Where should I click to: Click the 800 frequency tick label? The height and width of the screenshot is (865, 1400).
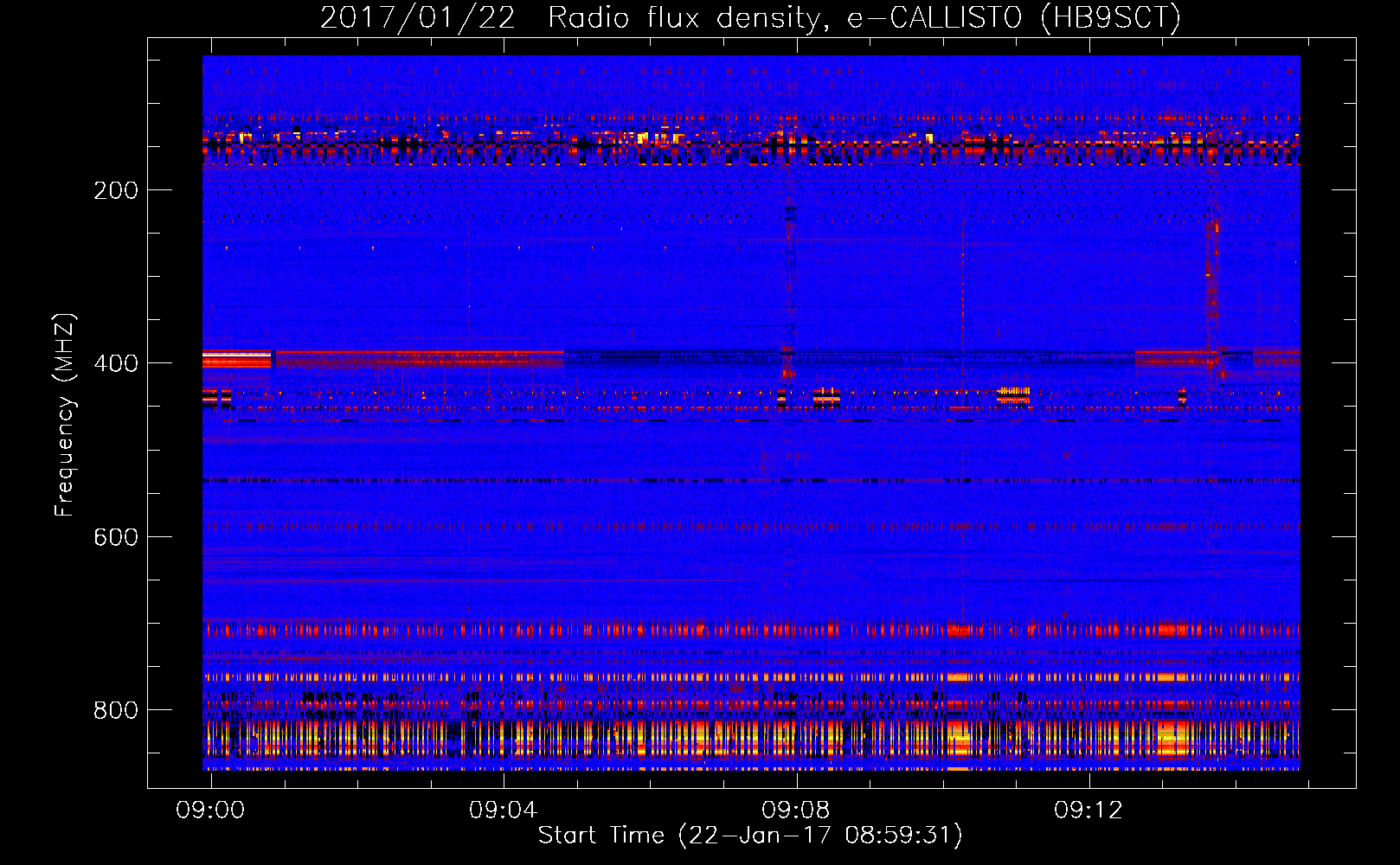(x=116, y=710)
